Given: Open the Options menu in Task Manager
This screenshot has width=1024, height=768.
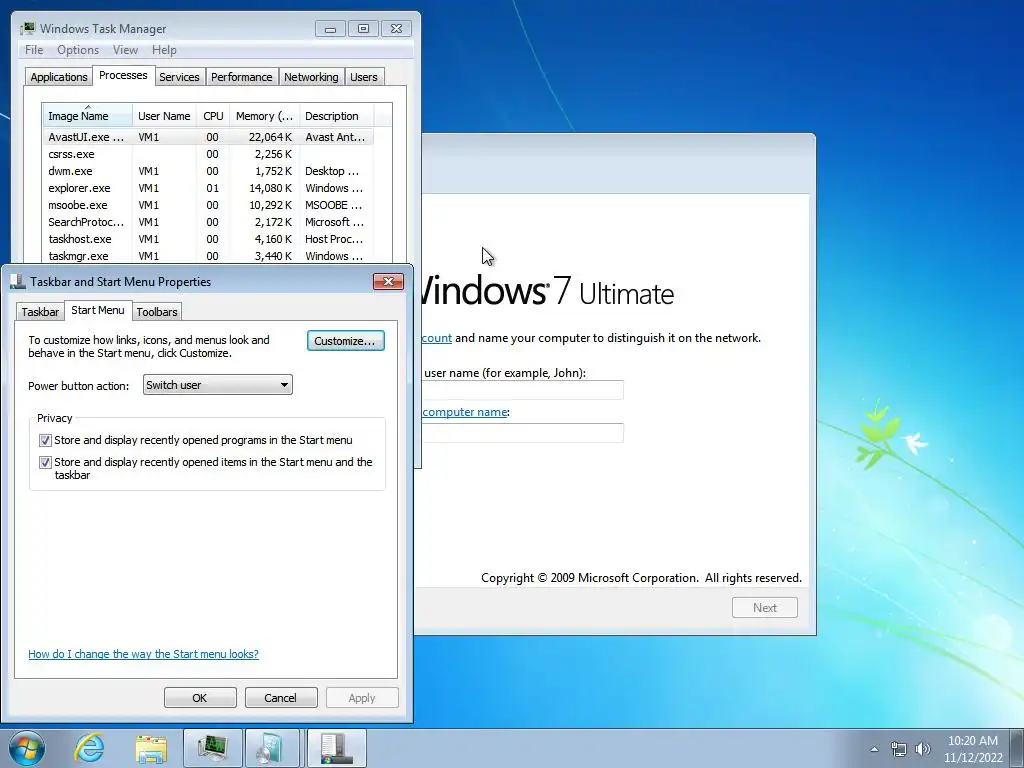Looking at the screenshot, I should coord(78,50).
